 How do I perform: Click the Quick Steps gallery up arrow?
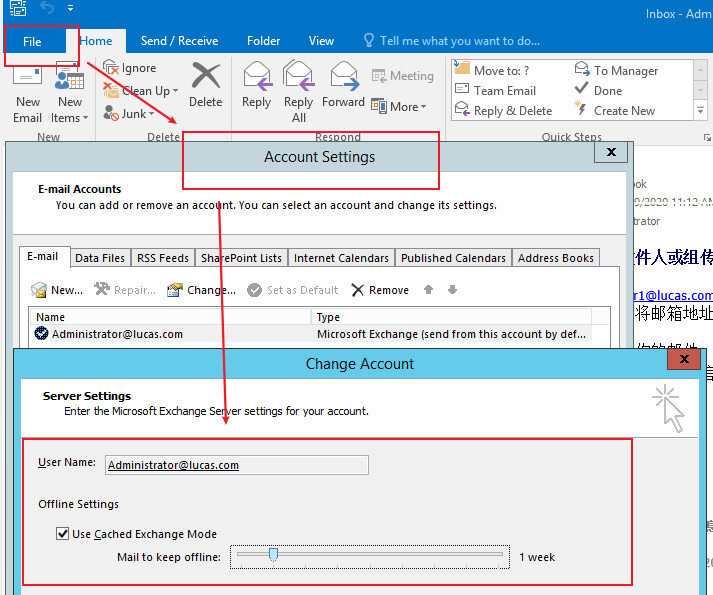pos(700,70)
